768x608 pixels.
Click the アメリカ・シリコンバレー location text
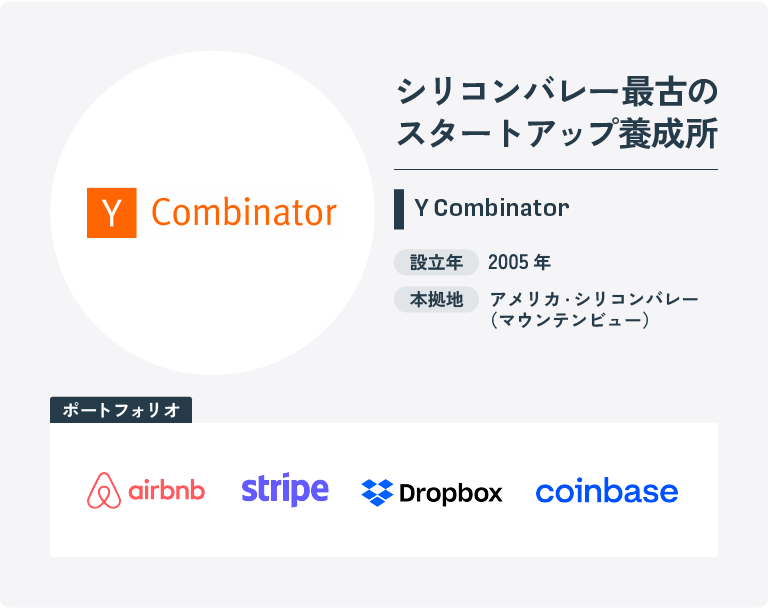(595, 299)
